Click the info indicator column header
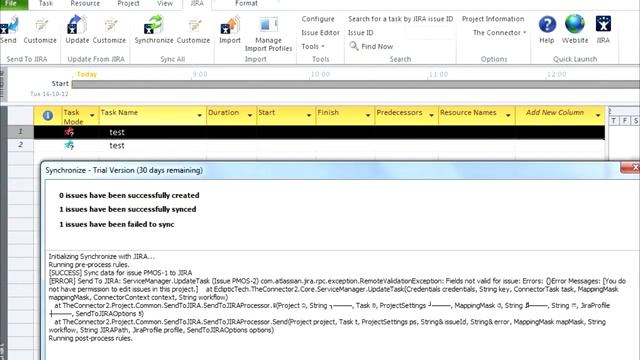 pyautogui.click(x=48, y=116)
